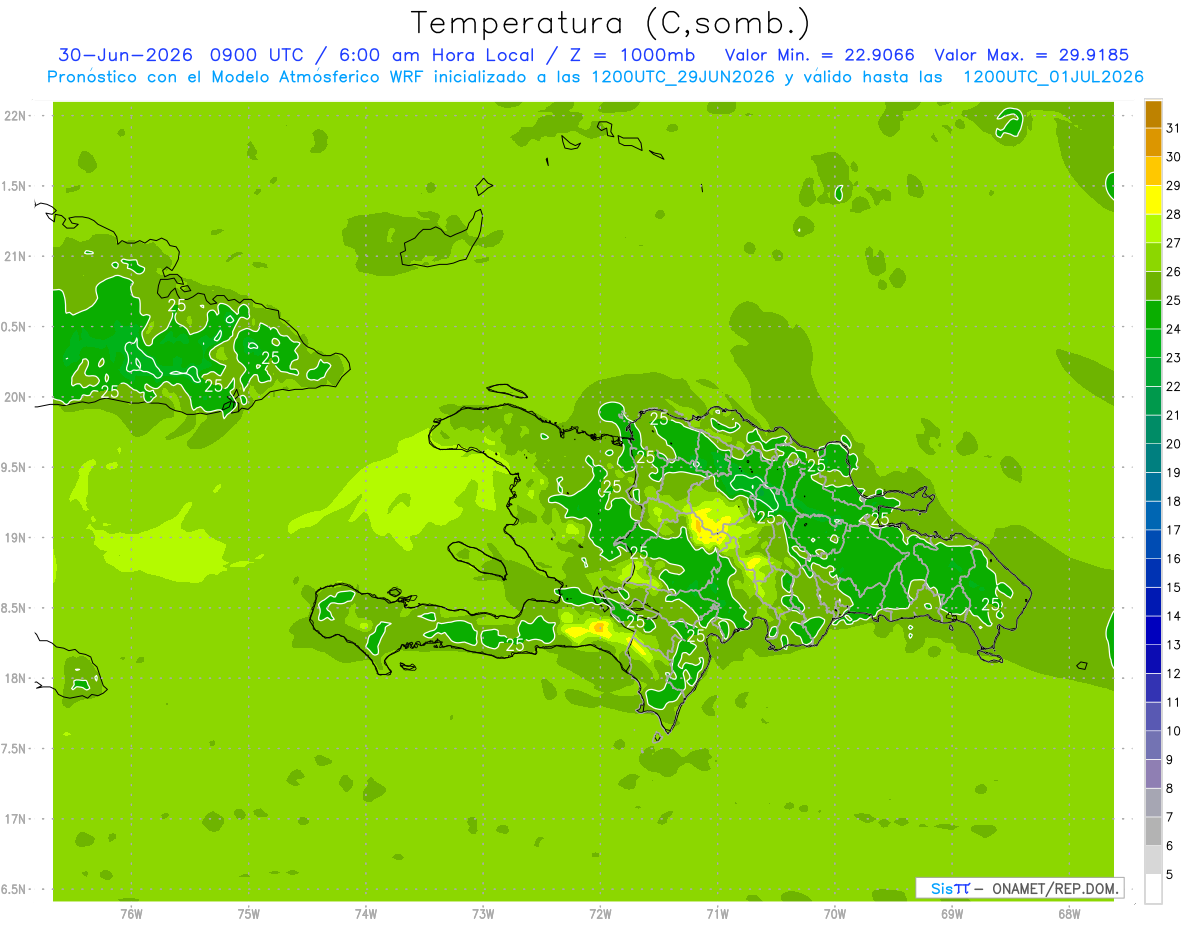Click the gray legend swatch between 6 and 7
The width and height of the screenshot is (1200, 927).
coord(1153,831)
